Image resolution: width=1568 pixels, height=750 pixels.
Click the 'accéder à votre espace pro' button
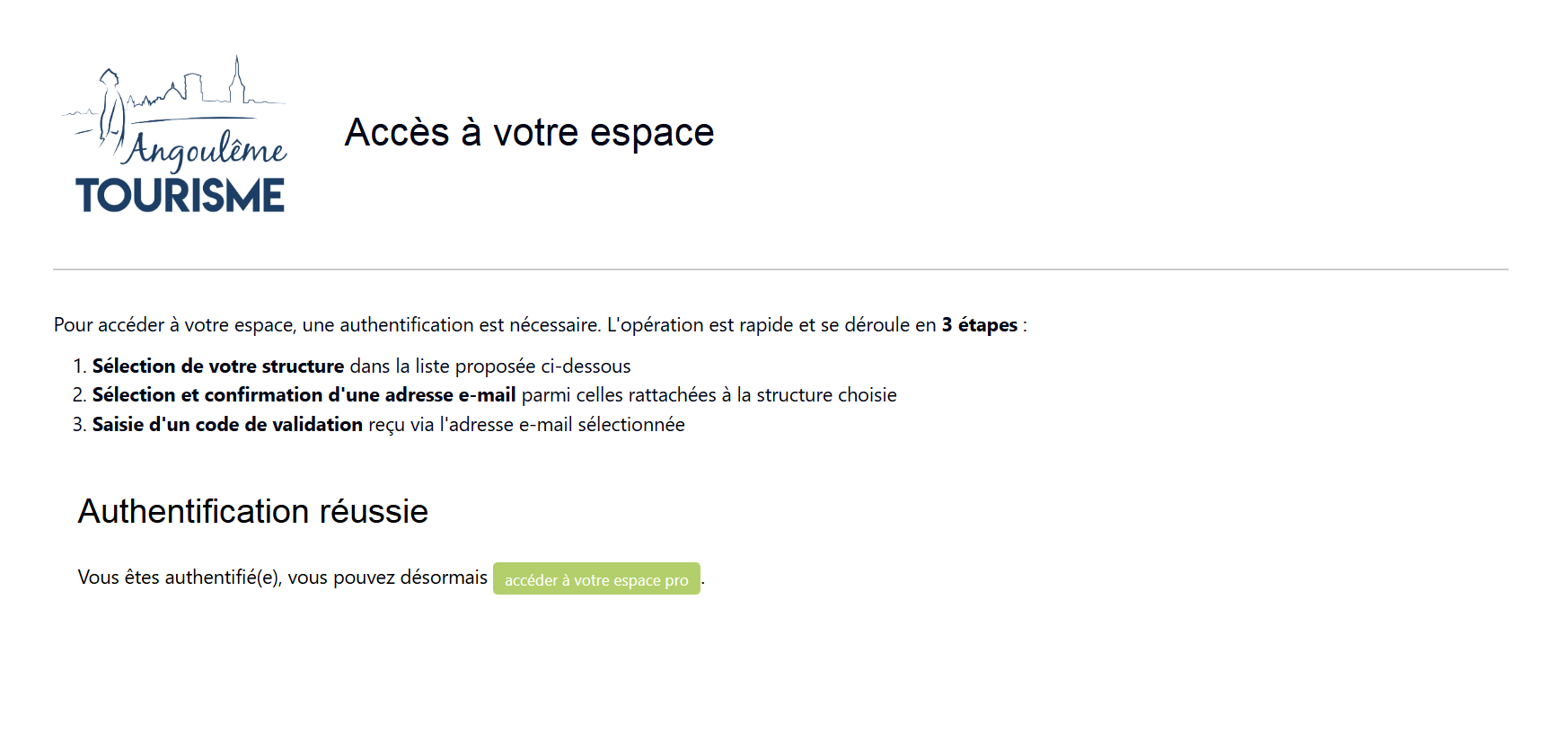[x=596, y=579]
